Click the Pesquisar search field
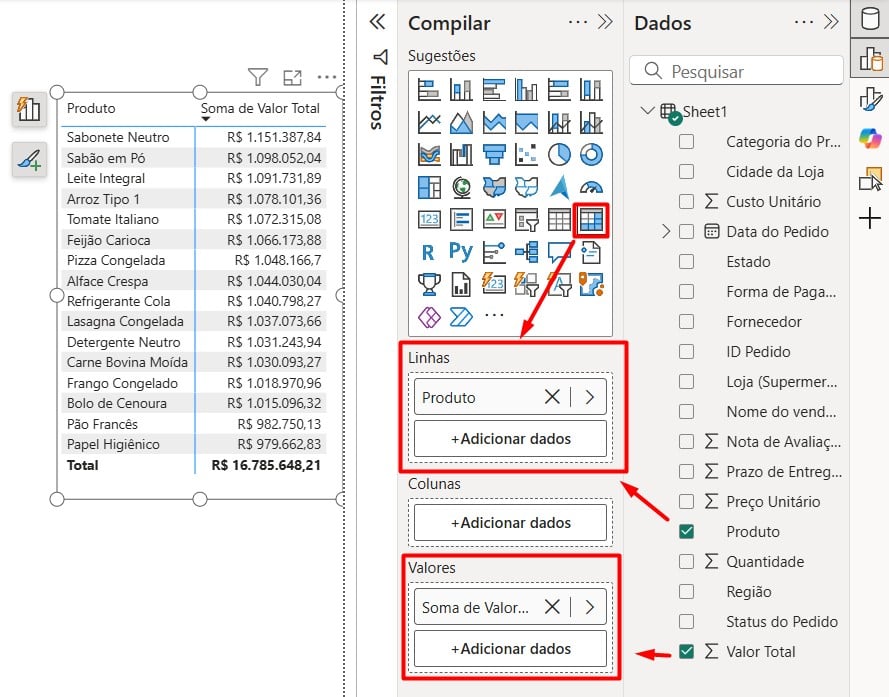The width and height of the screenshot is (889, 697). pyautogui.click(x=736, y=71)
